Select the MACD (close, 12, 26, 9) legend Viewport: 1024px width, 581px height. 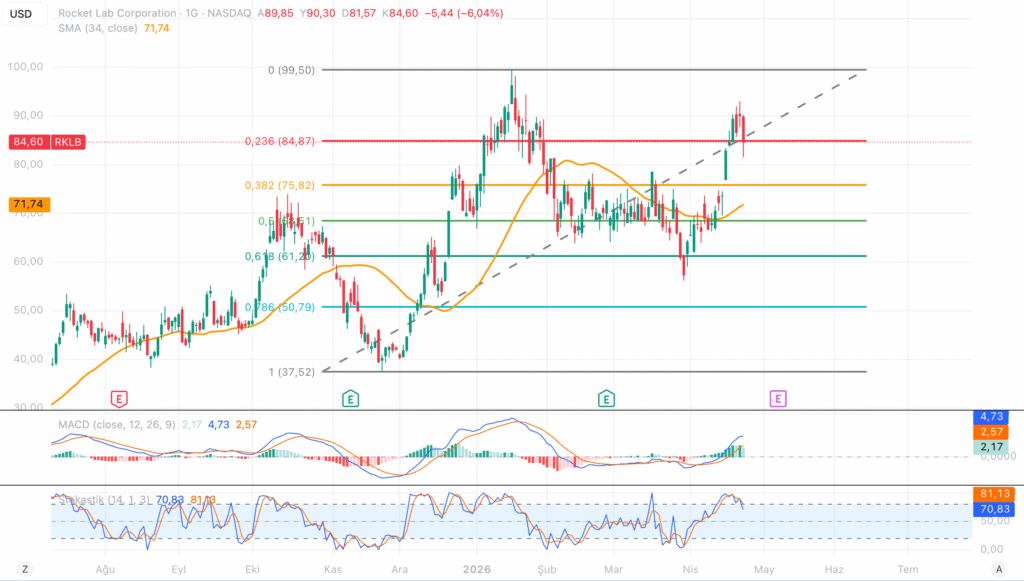click(x=113, y=425)
